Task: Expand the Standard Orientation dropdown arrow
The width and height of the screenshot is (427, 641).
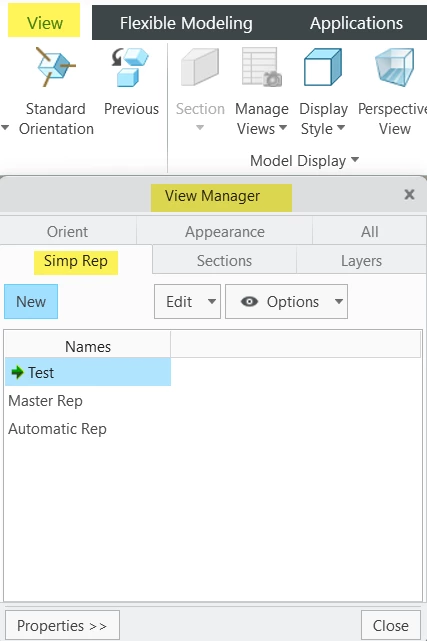Action: tap(5, 128)
